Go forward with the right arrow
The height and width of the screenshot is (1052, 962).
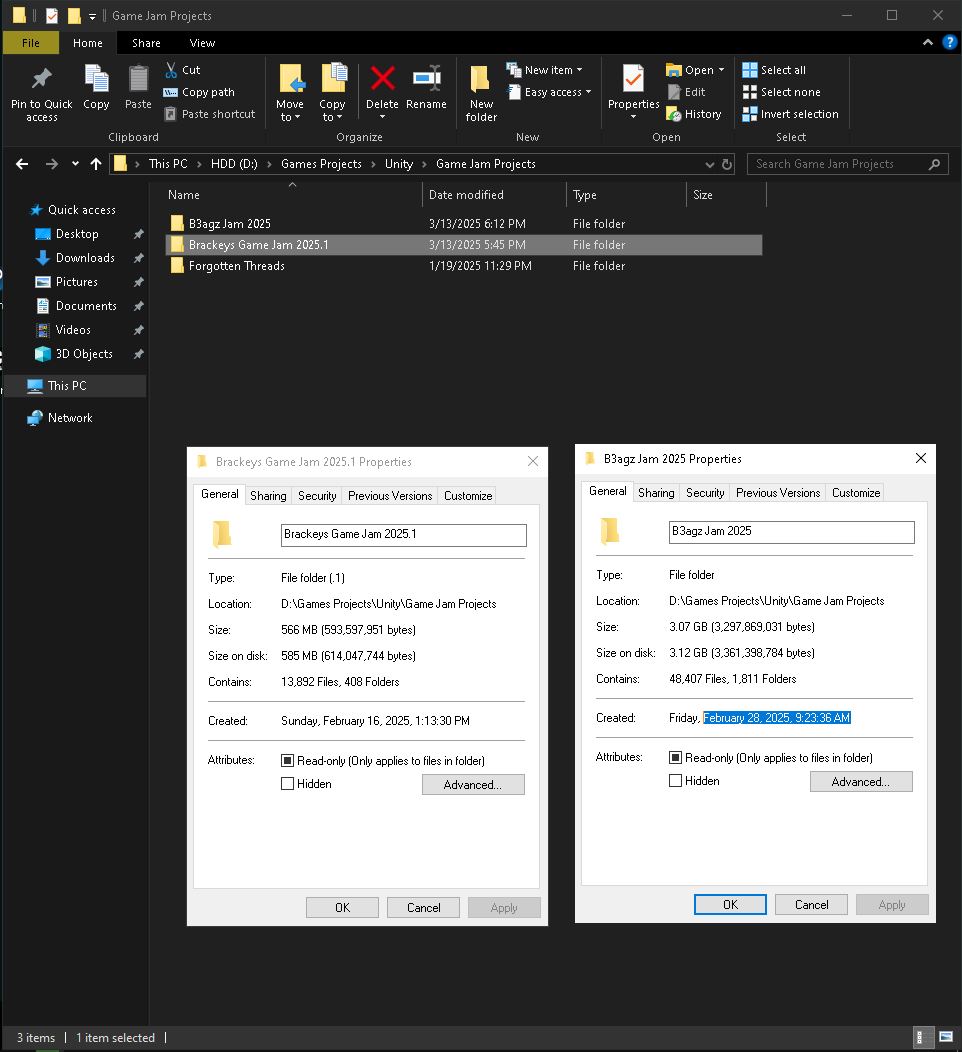point(52,164)
